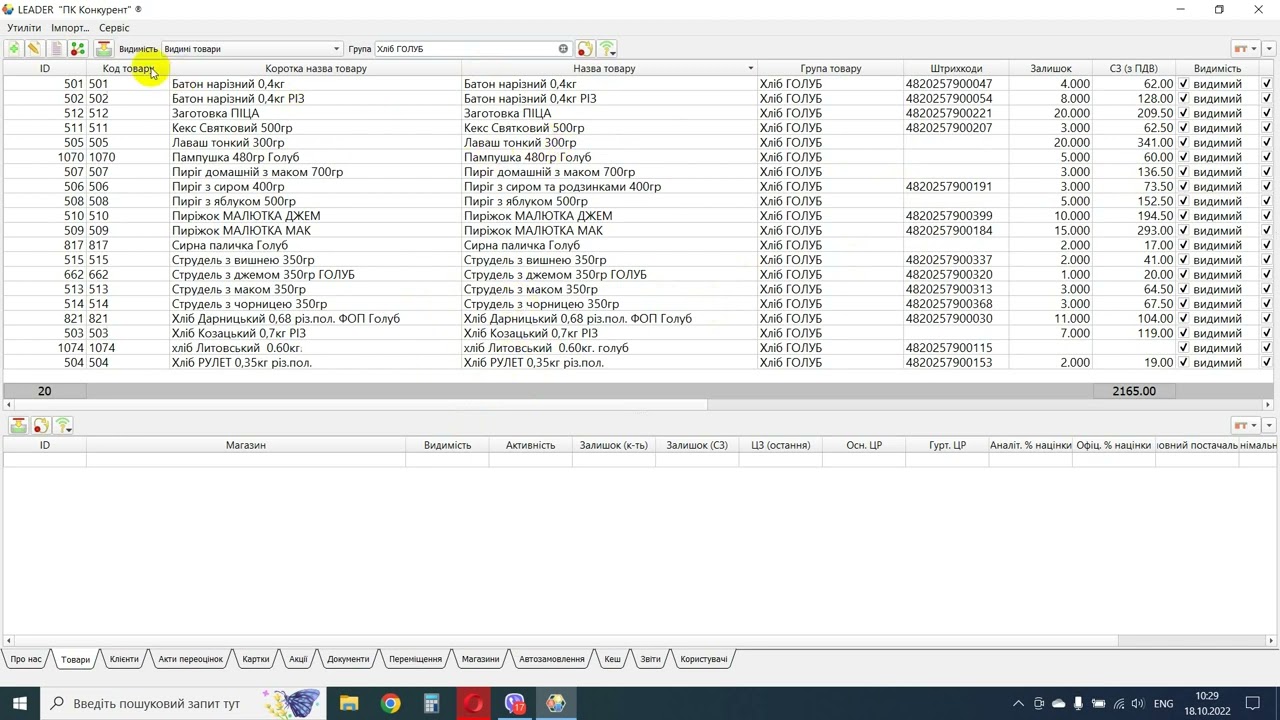Switch to the Клієнти tab
The height and width of the screenshot is (720, 1280).
[x=124, y=659]
